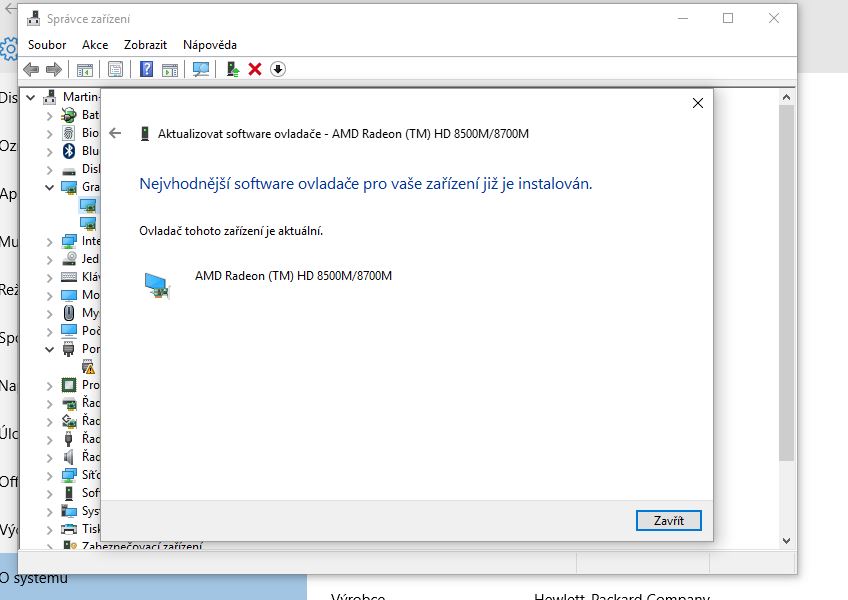
Task: Select the Poč computer tree item
Action: pyautogui.click(x=90, y=331)
